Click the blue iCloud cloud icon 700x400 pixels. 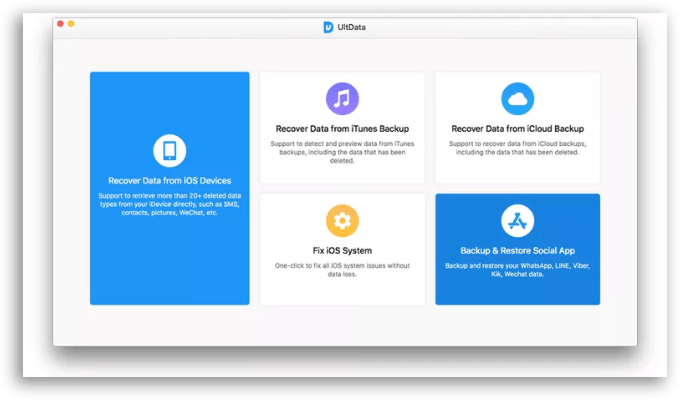pos(517,99)
